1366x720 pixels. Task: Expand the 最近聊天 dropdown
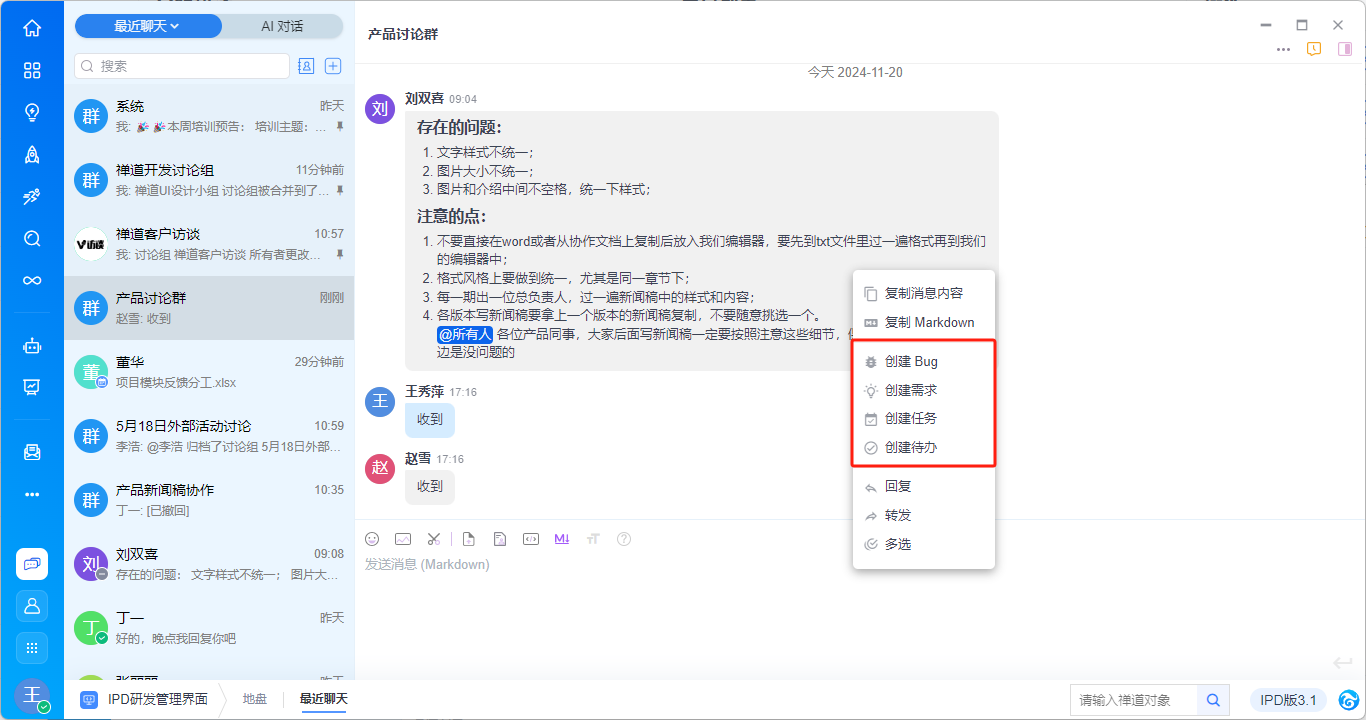(x=147, y=26)
